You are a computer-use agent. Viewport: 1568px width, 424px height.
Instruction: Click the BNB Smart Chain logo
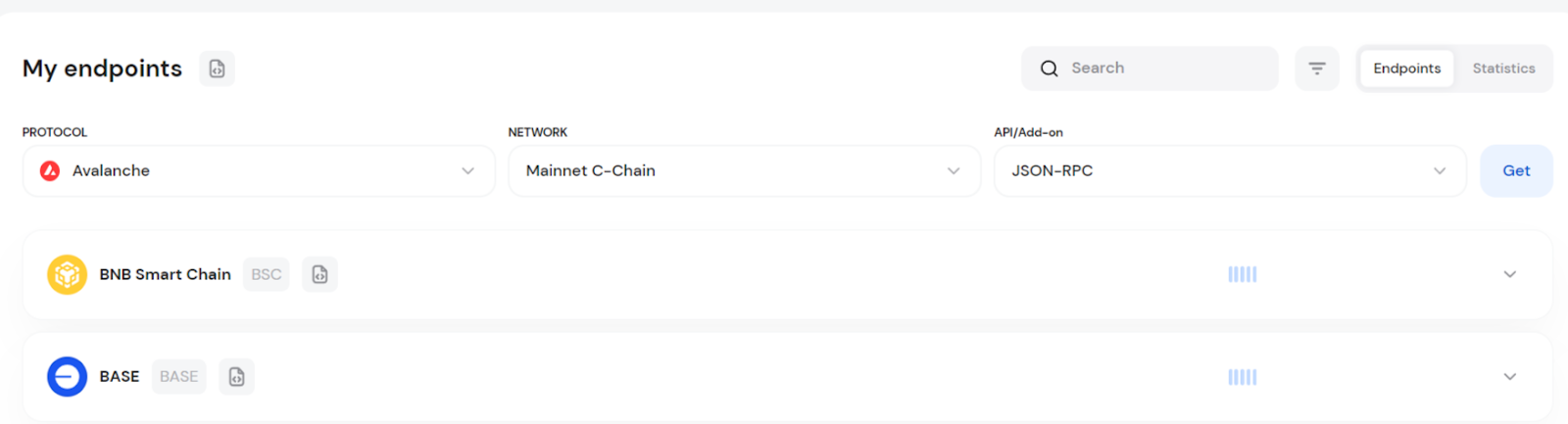[67, 275]
